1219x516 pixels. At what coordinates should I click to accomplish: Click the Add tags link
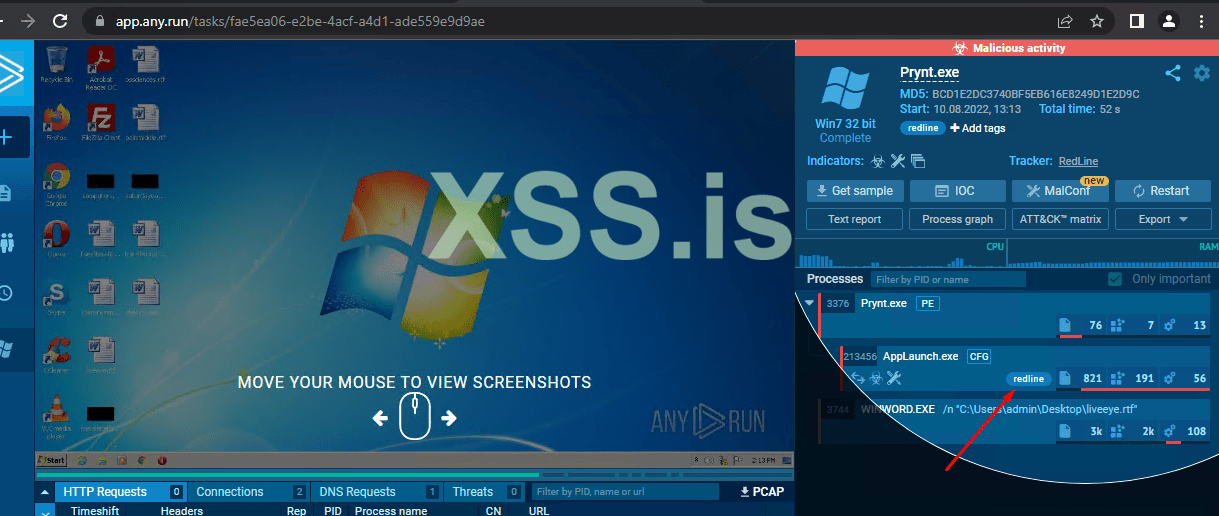click(978, 128)
